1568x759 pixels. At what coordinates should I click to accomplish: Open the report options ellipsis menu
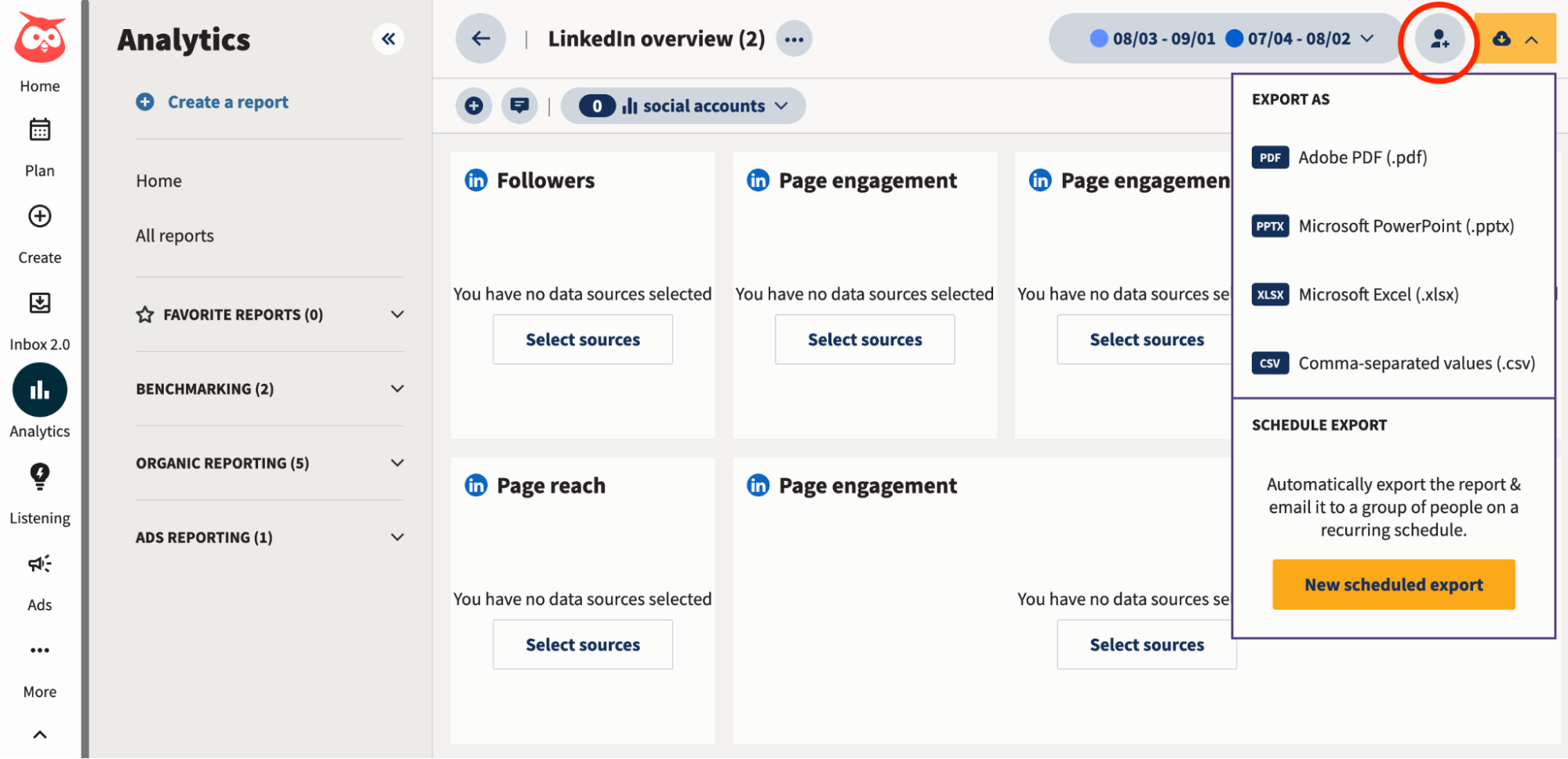pos(794,38)
